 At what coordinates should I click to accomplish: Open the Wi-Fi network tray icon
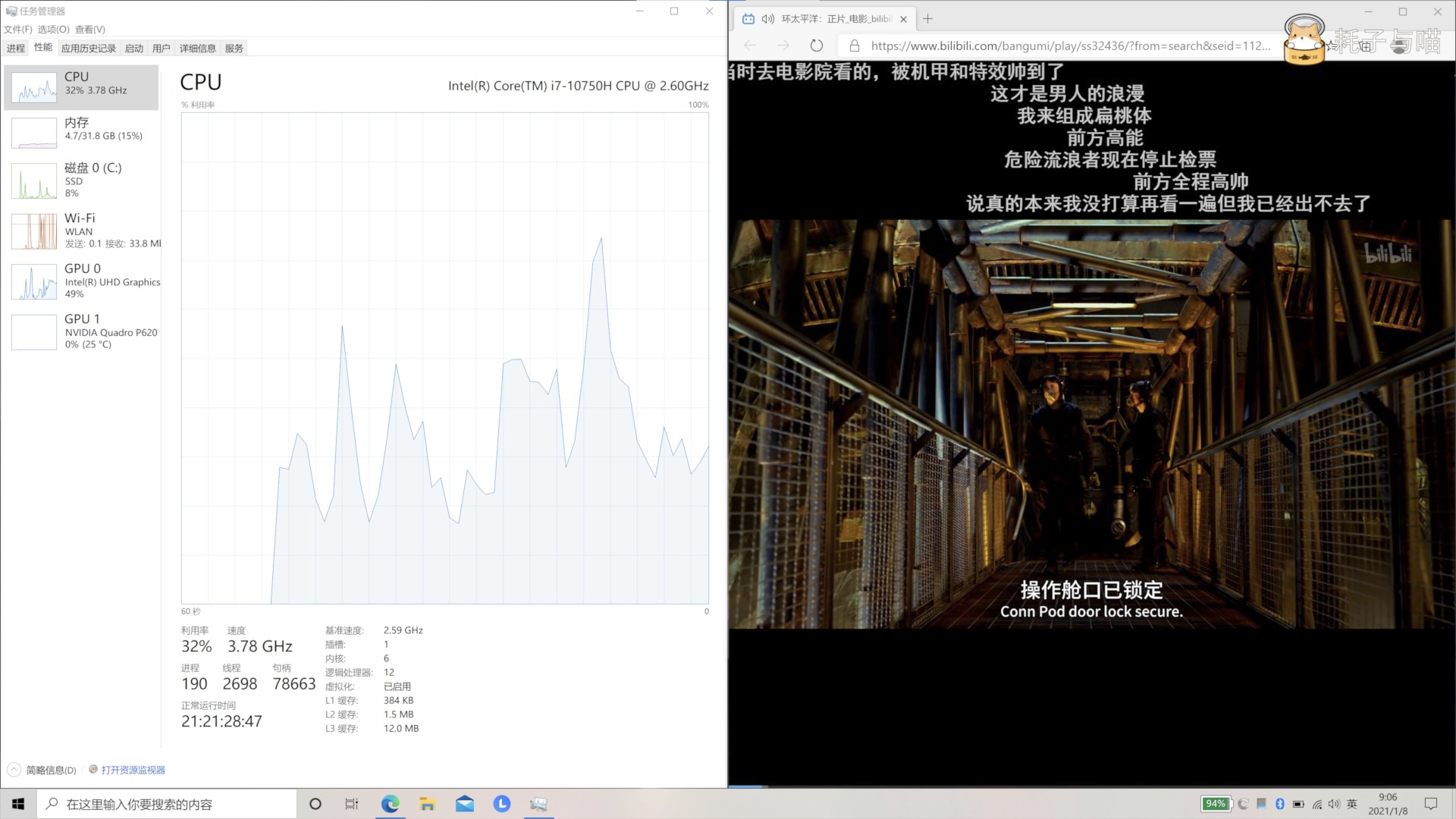tap(1316, 804)
